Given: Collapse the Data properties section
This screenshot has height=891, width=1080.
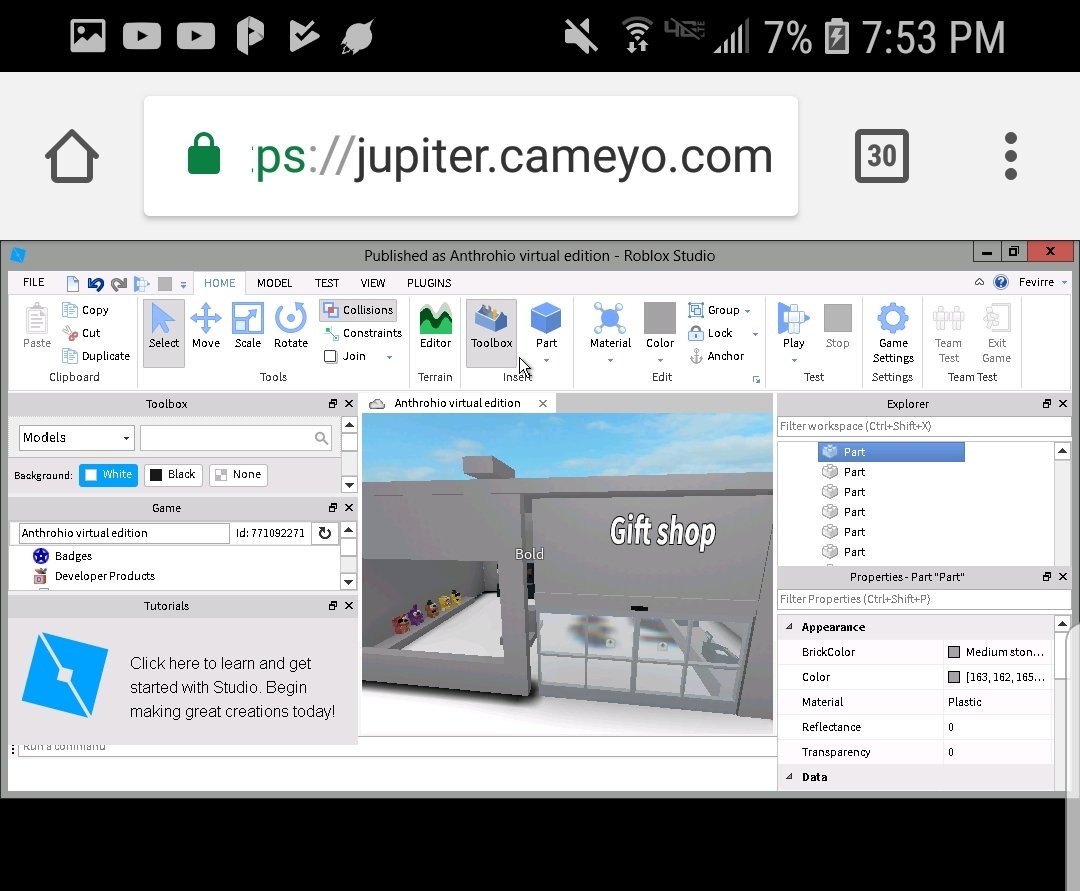Looking at the screenshot, I should [789, 777].
